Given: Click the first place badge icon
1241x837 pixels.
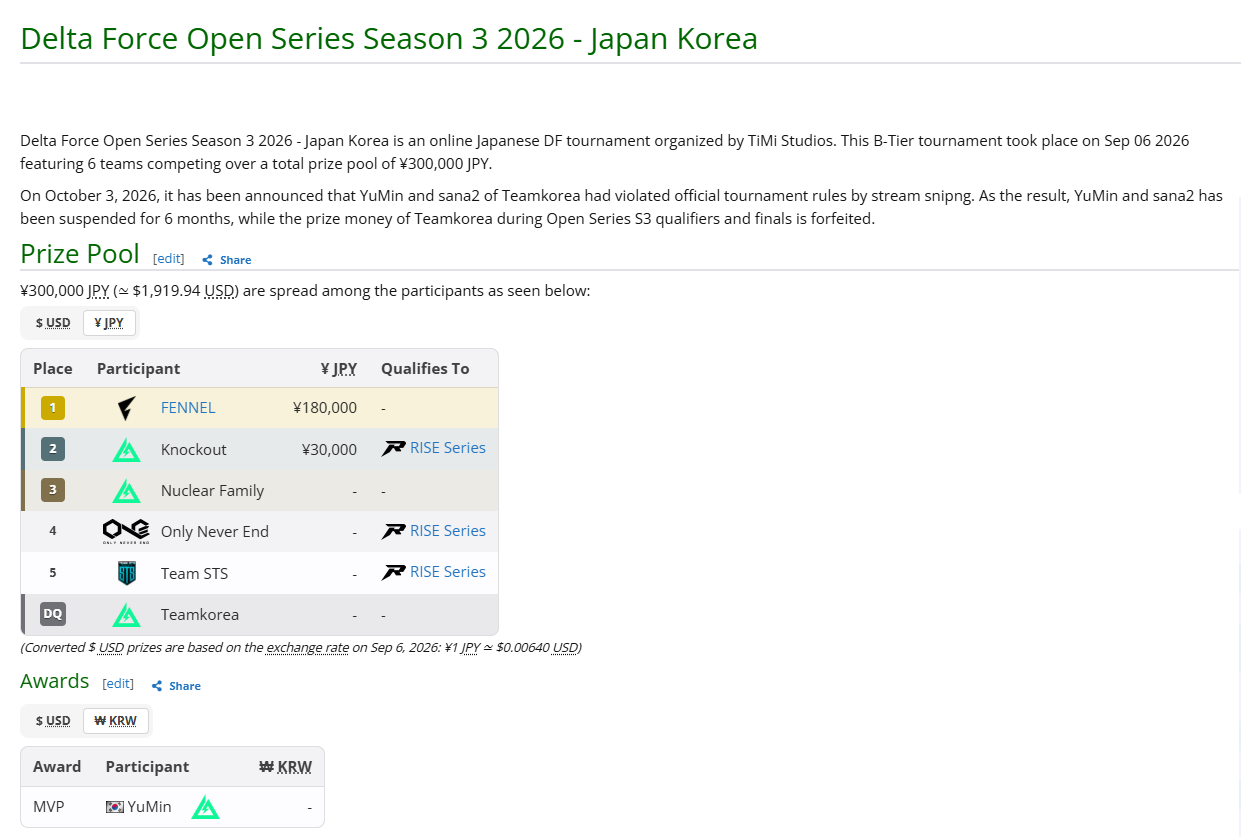Looking at the screenshot, I should (x=53, y=408).
